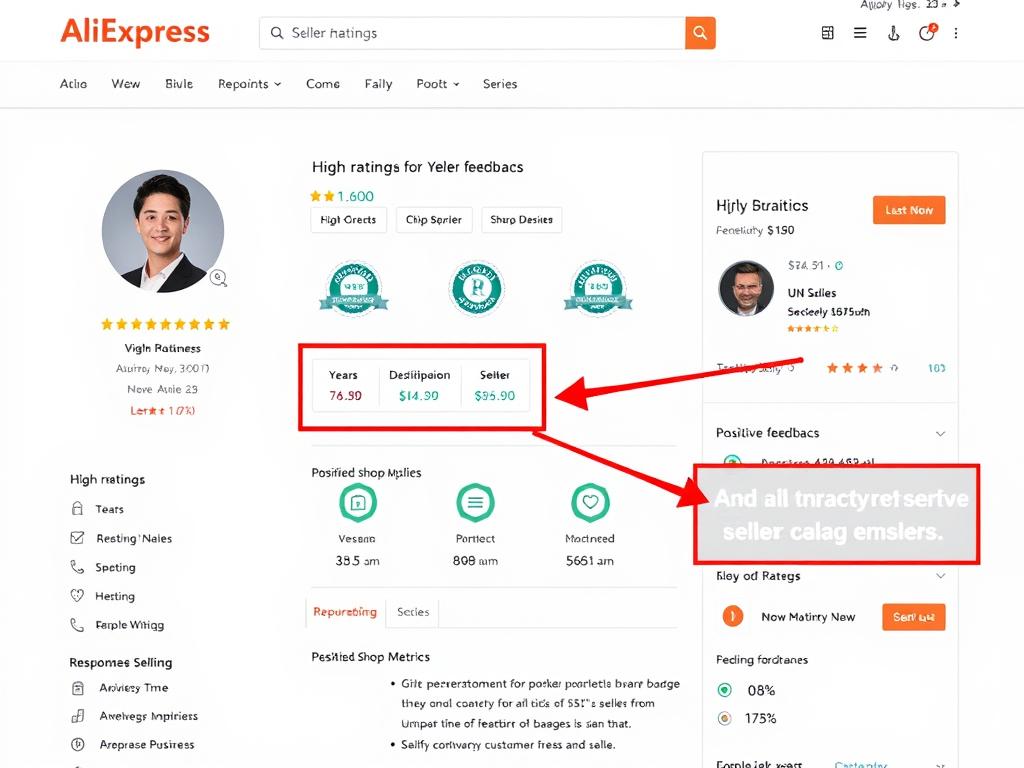1024x768 pixels.
Task: Expand the Poott dropdown
Action: (x=438, y=84)
